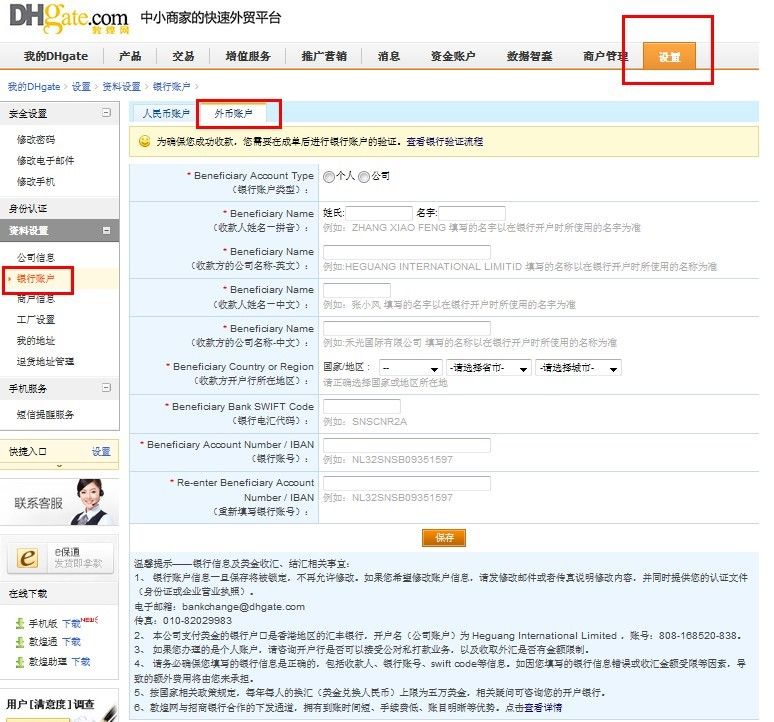This screenshot has height=722, width=774.
Task: Click the orange 保存 save button
Action: pos(444,537)
